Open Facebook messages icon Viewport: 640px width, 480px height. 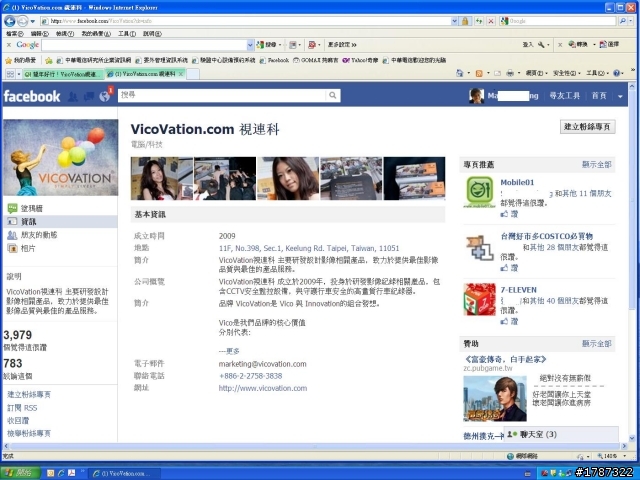pos(89,97)
